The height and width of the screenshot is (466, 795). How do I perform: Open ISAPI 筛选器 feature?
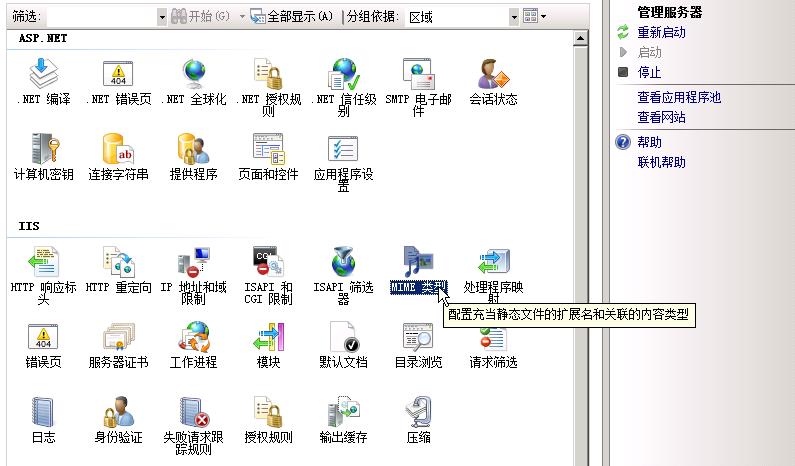coord(344,275)
